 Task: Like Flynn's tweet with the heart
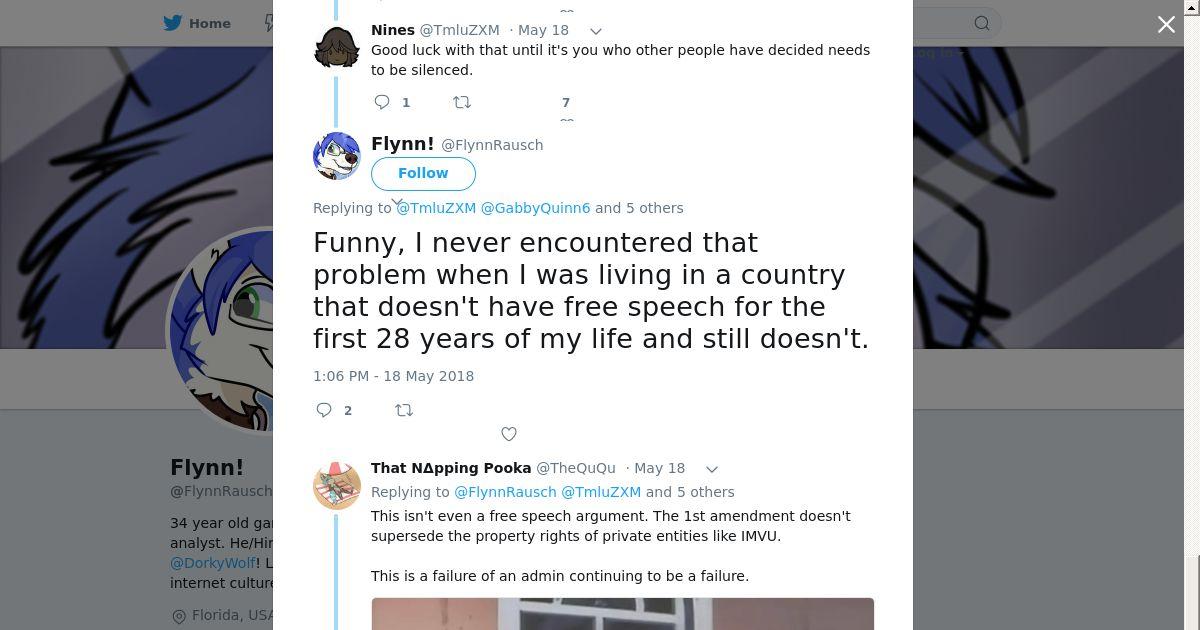point(509,434)
